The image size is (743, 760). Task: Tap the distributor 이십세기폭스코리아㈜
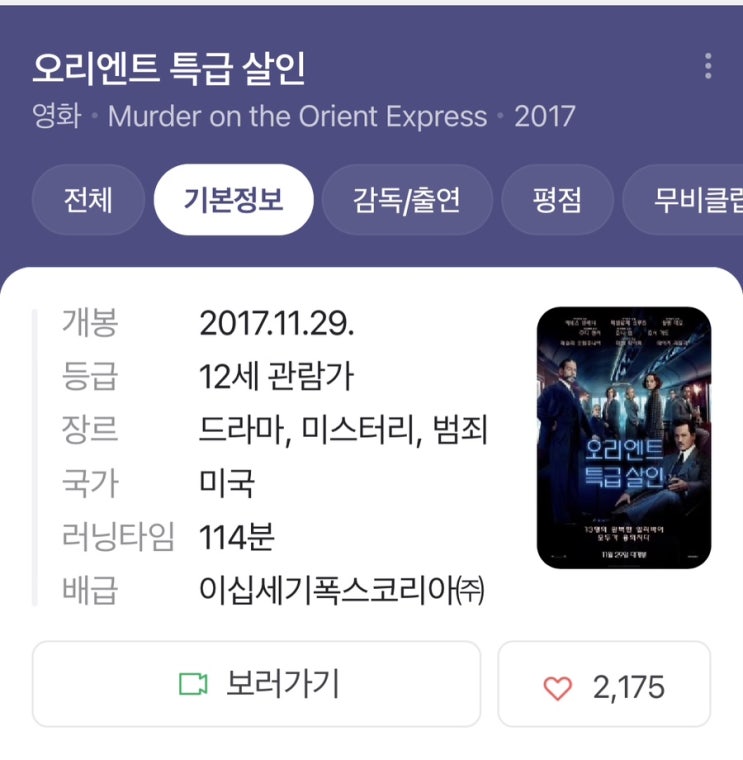click(342, 590)
